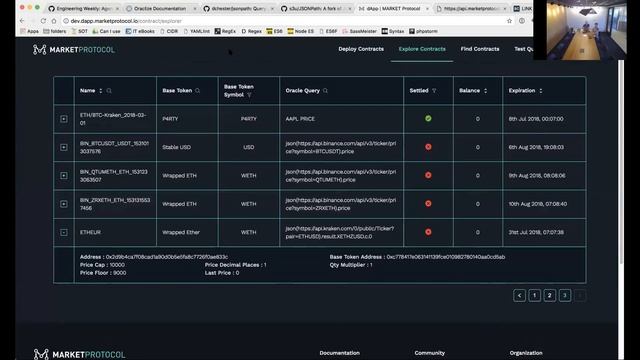This screenshot has height=360, width=640.
Task: Reload the page with browser refresh icon
Action: tap(43, 21)
